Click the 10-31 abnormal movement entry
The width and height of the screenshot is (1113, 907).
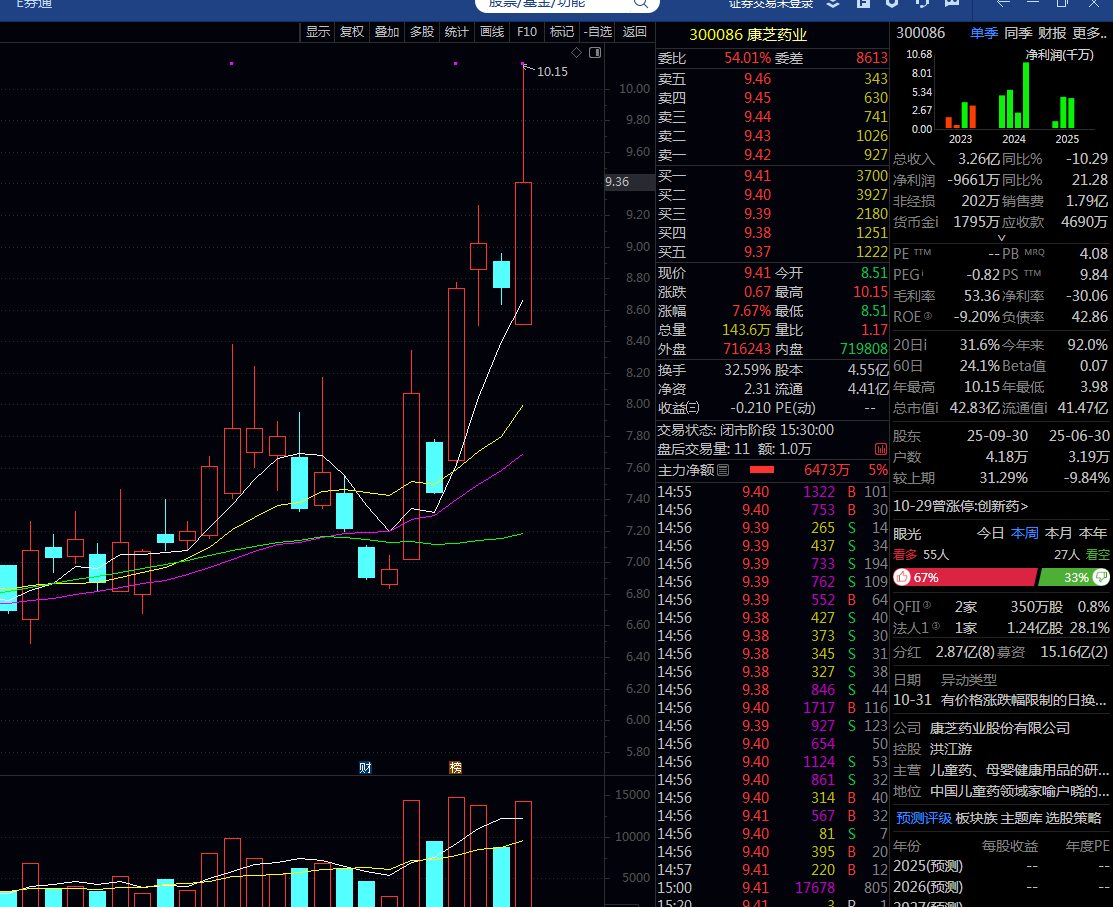click(x=1000, y=700)
